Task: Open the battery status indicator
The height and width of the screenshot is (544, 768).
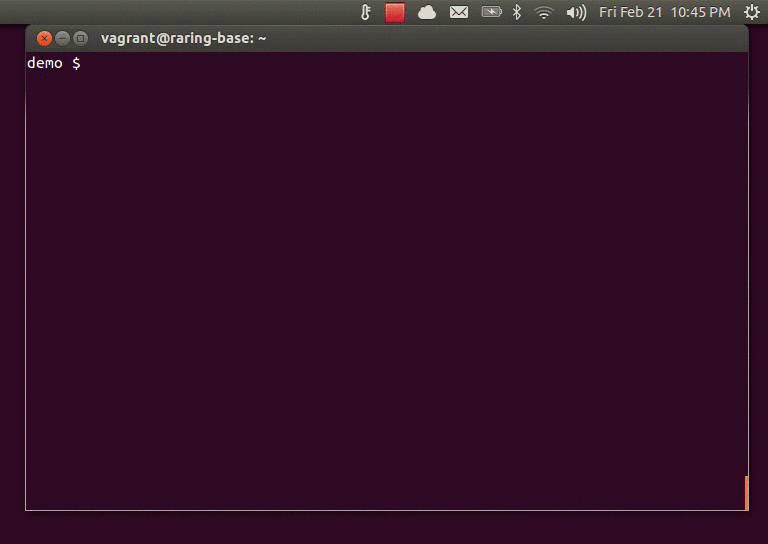Action: [x=491, y=12]
